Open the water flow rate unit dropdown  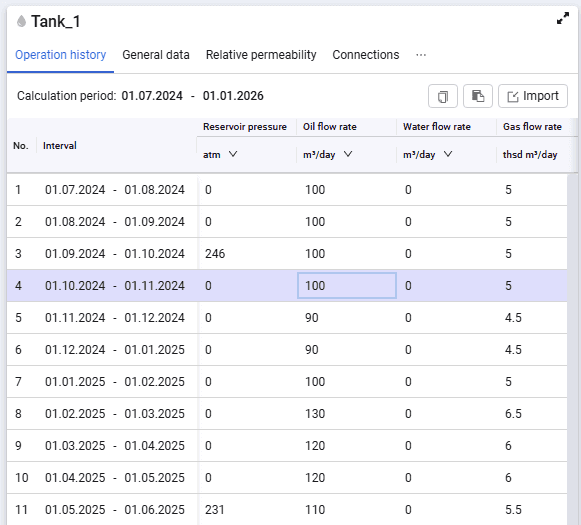click(x=448, y=154)
